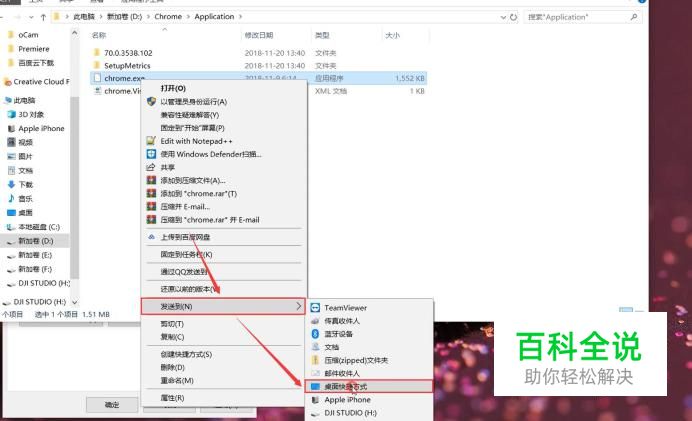Image resolution: width=692 pixels, height=421 pixels.
Task: Pick 压缩并 E-mail... option
Action: [x=185, y=207]
